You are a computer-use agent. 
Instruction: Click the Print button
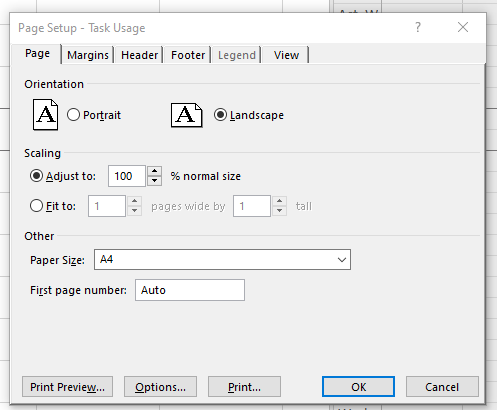coord(244,387)
